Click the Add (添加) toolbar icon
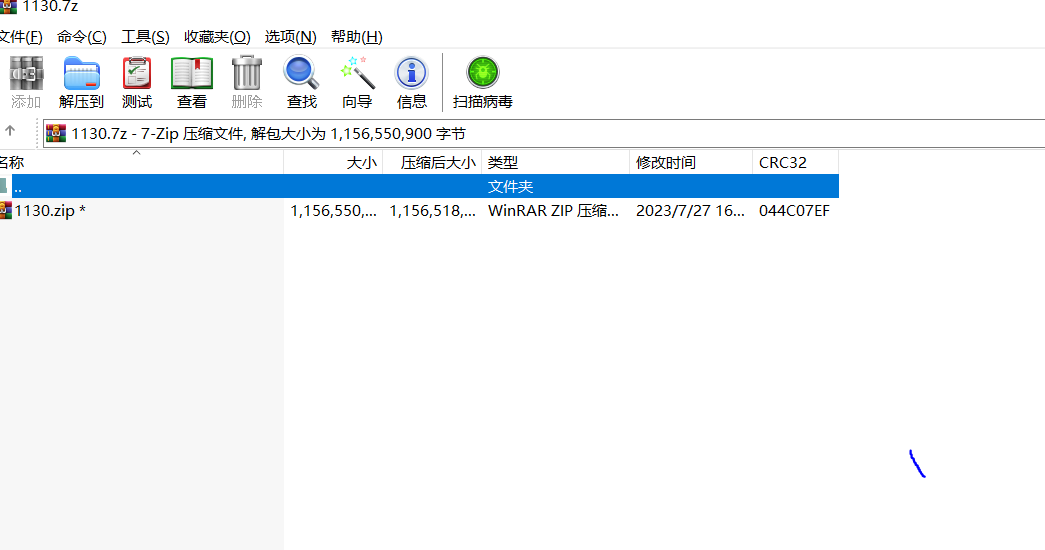This screenshot has width=1045, height=550. 25,82
